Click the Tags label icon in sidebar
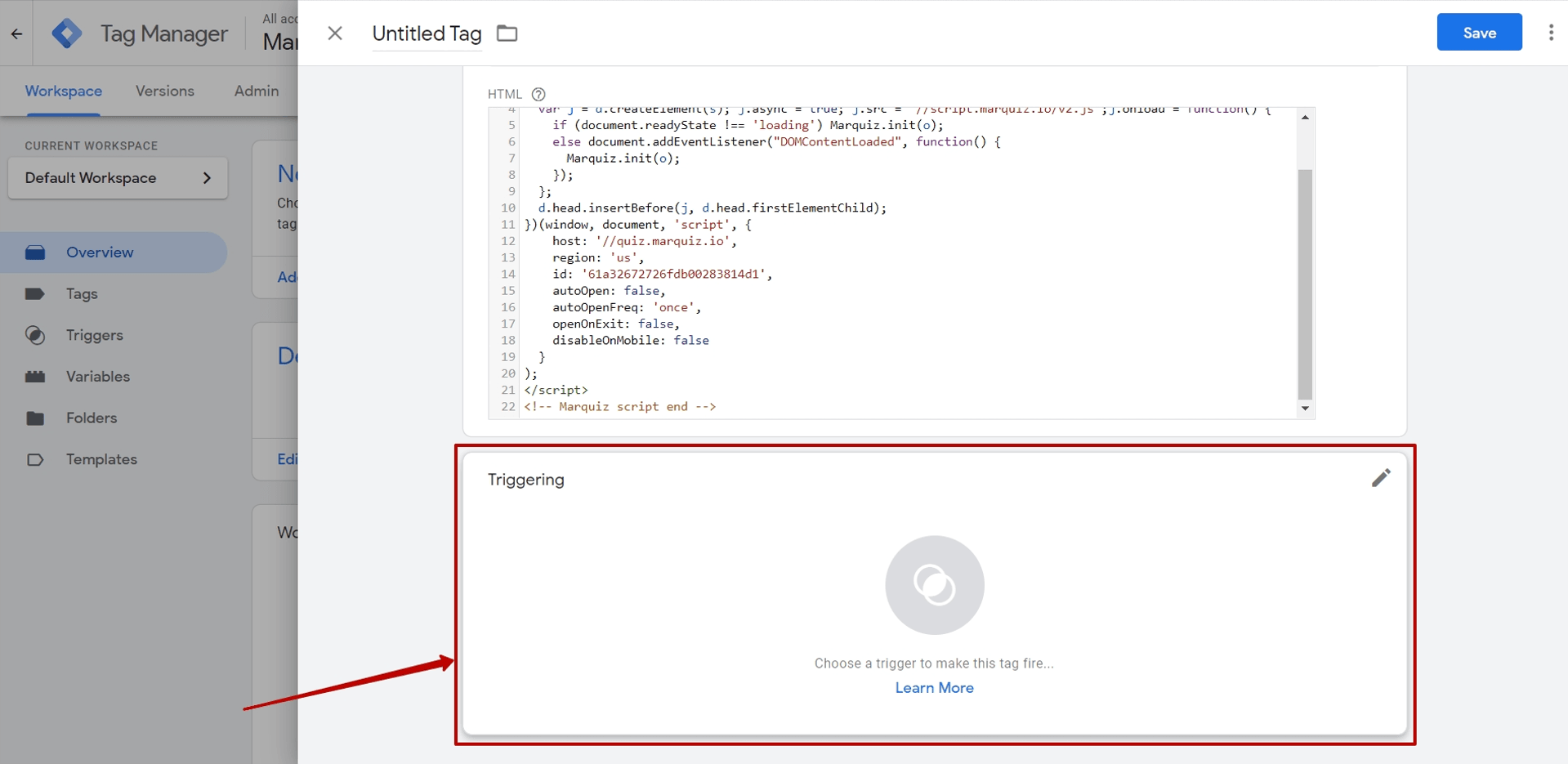Viewport: 1568px width, 764px height. [35, 294]
